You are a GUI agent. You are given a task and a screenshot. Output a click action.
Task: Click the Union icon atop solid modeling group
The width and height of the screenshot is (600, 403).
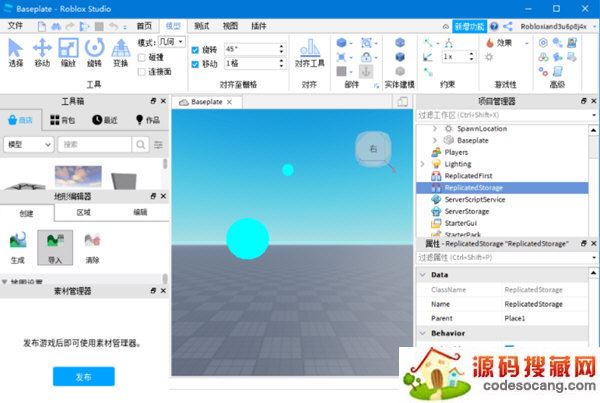pos(400,42)
